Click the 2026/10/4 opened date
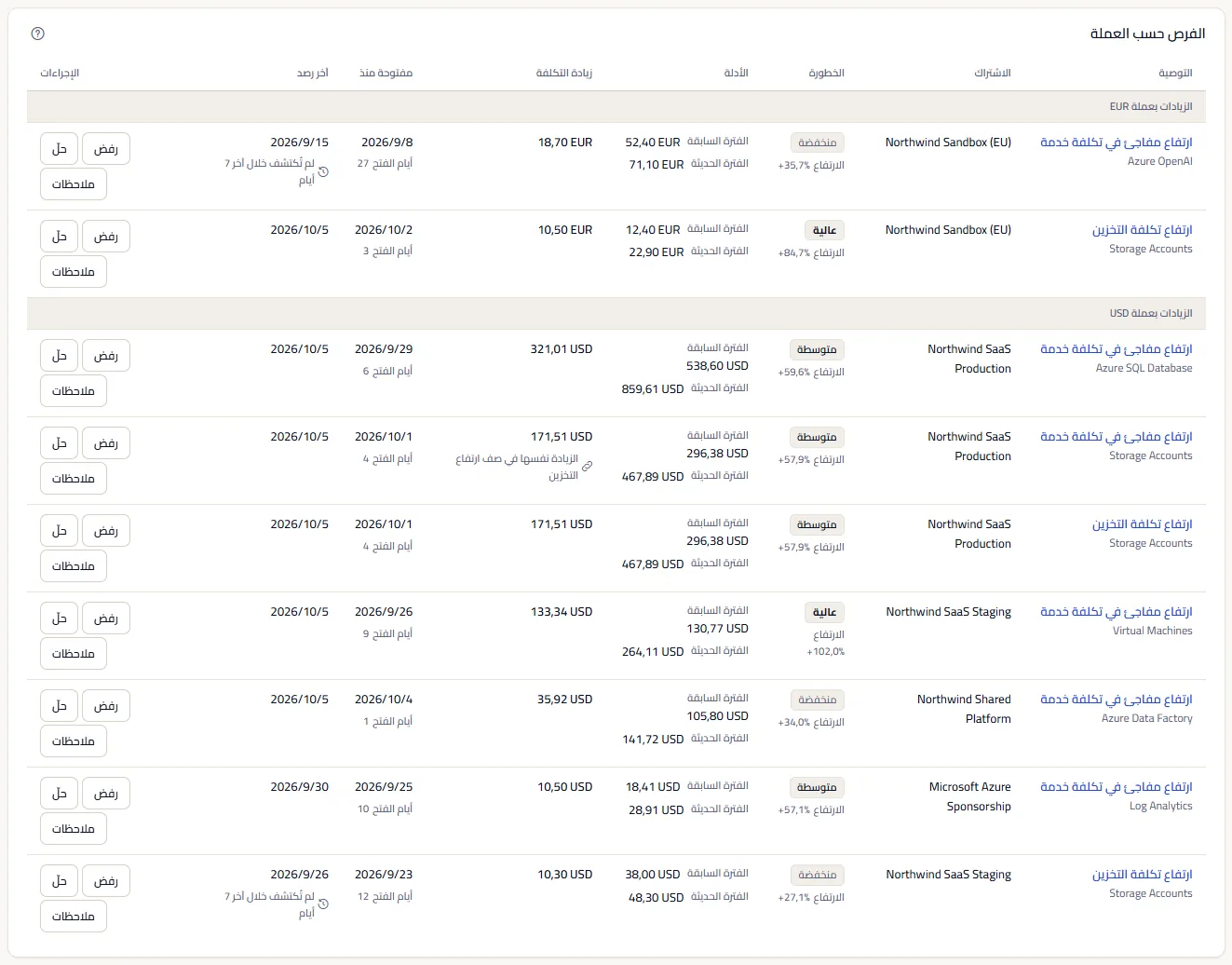The height and width of the screenshot is (965, 1232). 384,700
